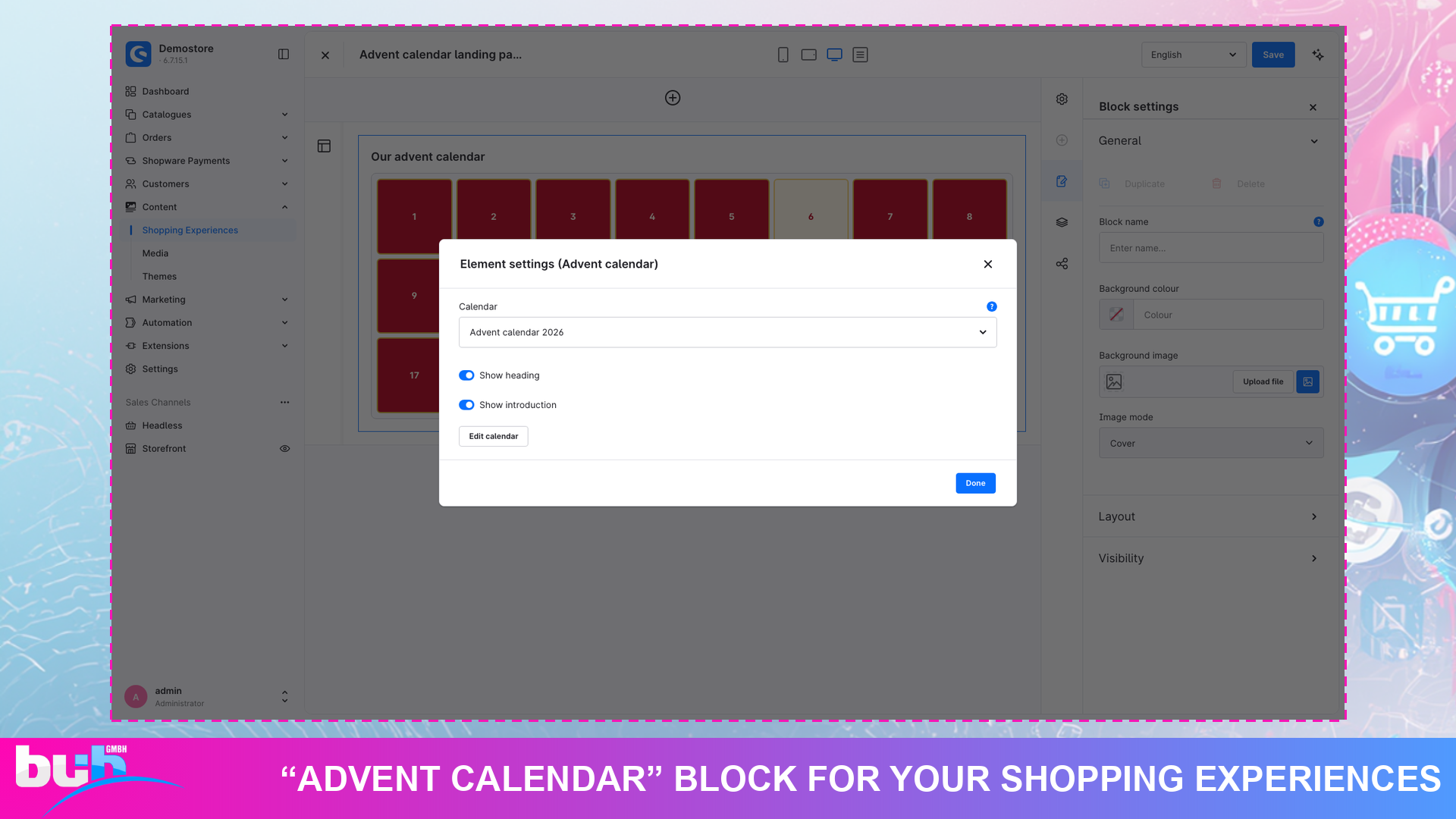Toggle Storefront visibility eye icon
Image resolution: width=1456 pixels, height=819 pixels.
coord(284,449)
